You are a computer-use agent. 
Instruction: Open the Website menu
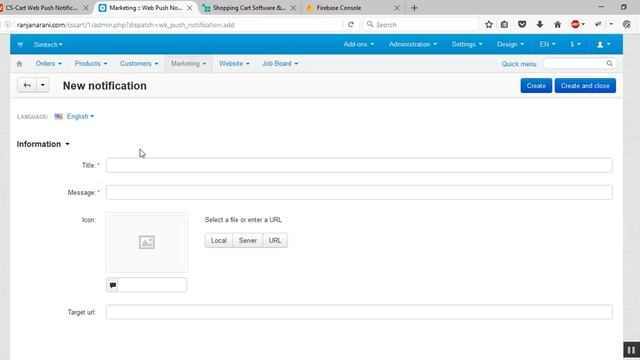coord(234,64)
